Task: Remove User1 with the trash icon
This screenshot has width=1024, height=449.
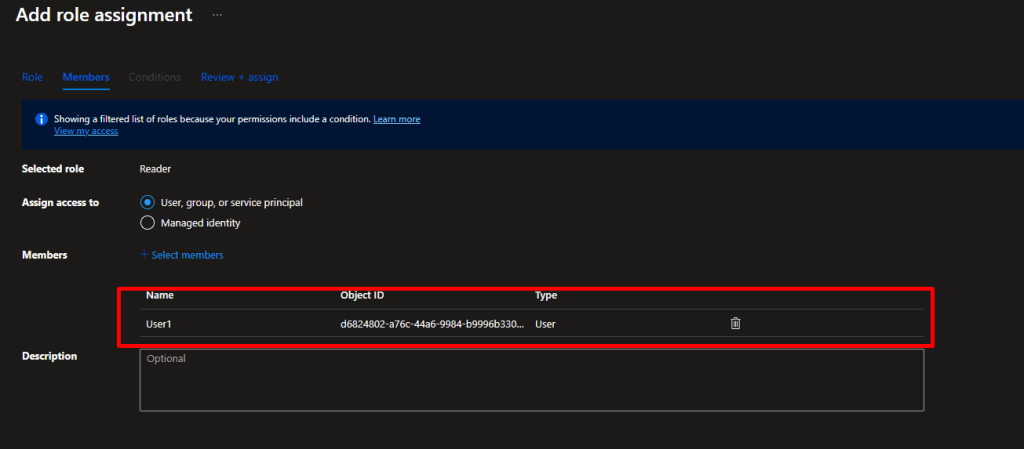Action: coord(735,323)
